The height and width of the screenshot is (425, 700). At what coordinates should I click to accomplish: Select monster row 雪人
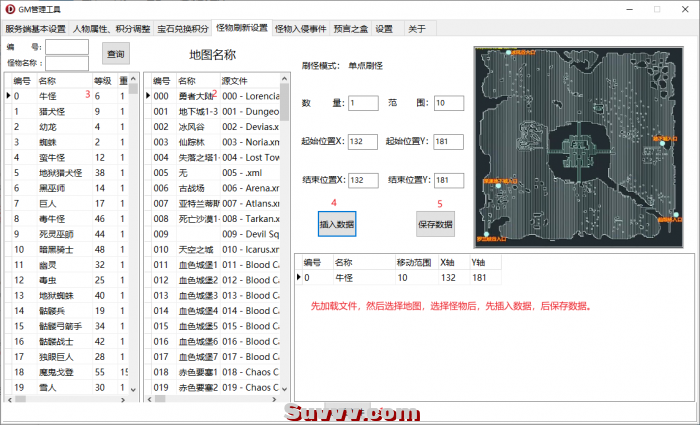[x=67, y=387]
